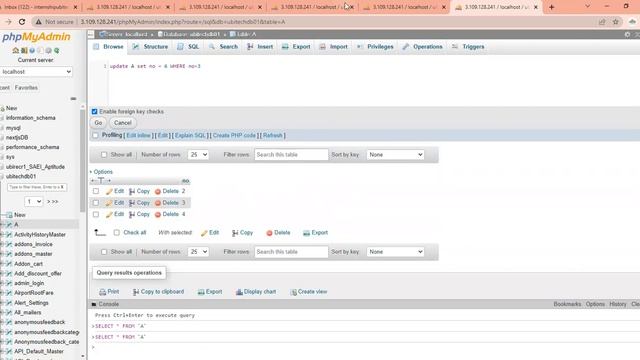
Task: Open the Console History link
Action: 618,304
